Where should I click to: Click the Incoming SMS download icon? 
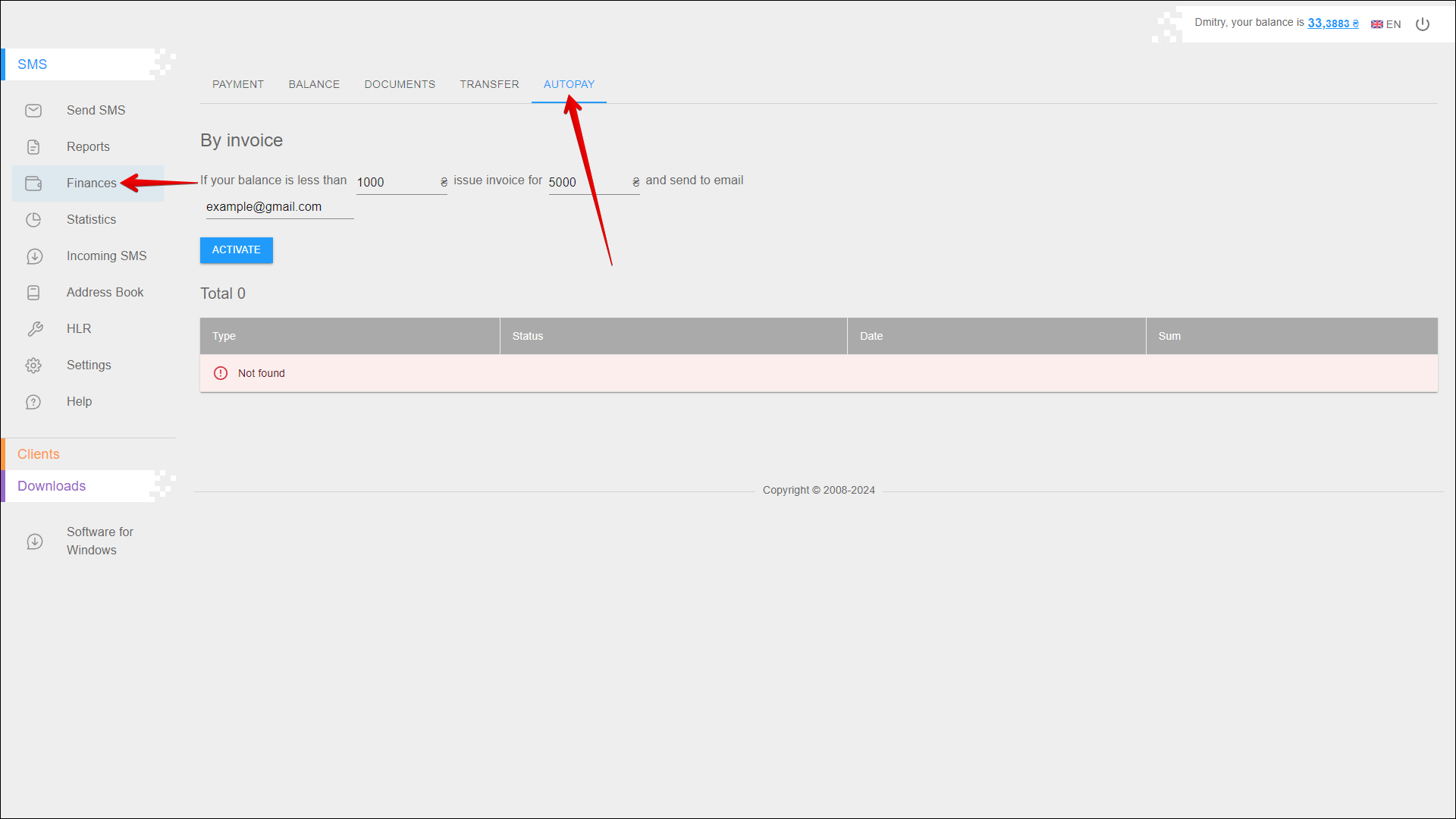click(34, 256)
